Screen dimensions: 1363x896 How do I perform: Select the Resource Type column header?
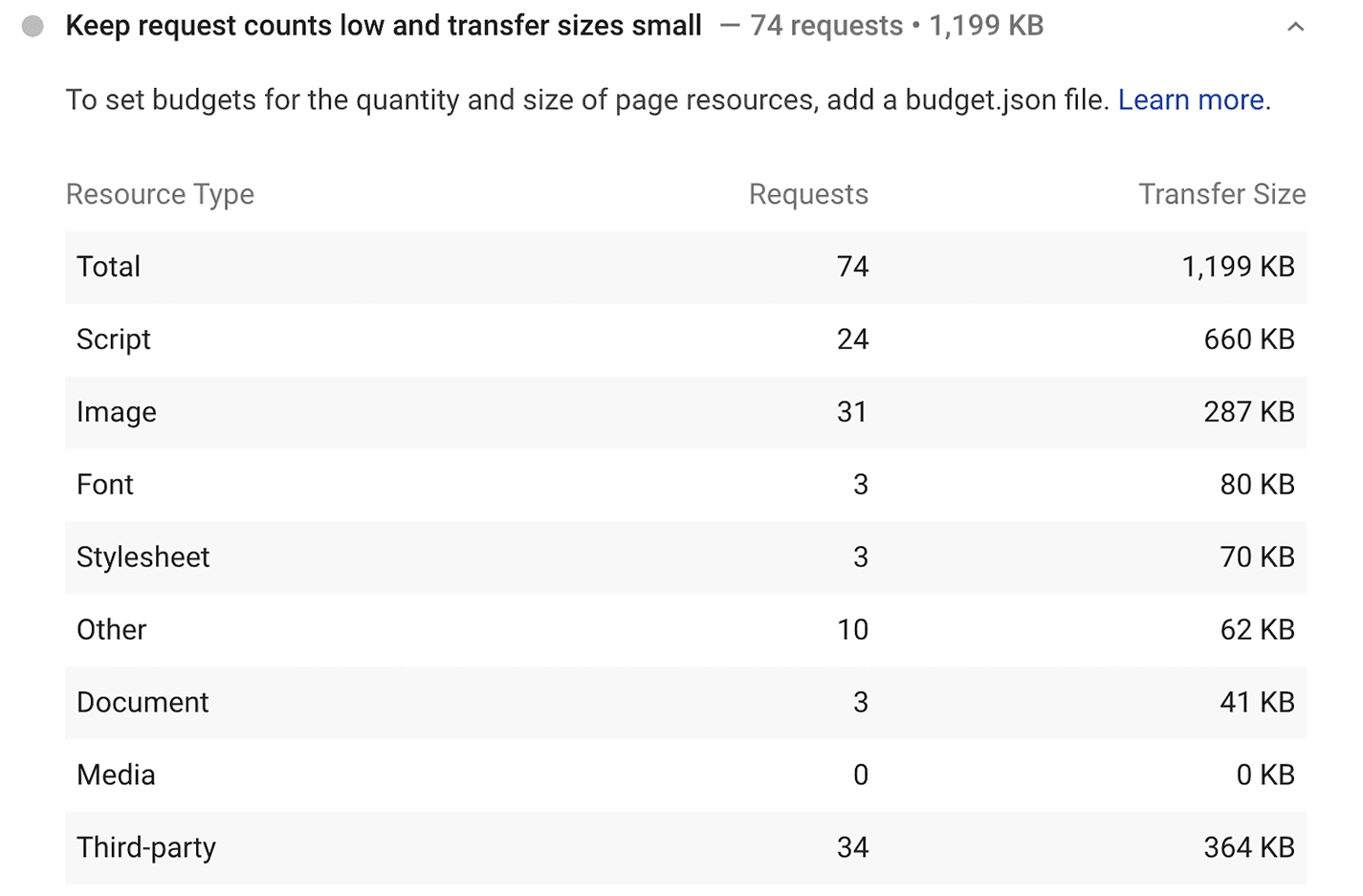(159, 194)
